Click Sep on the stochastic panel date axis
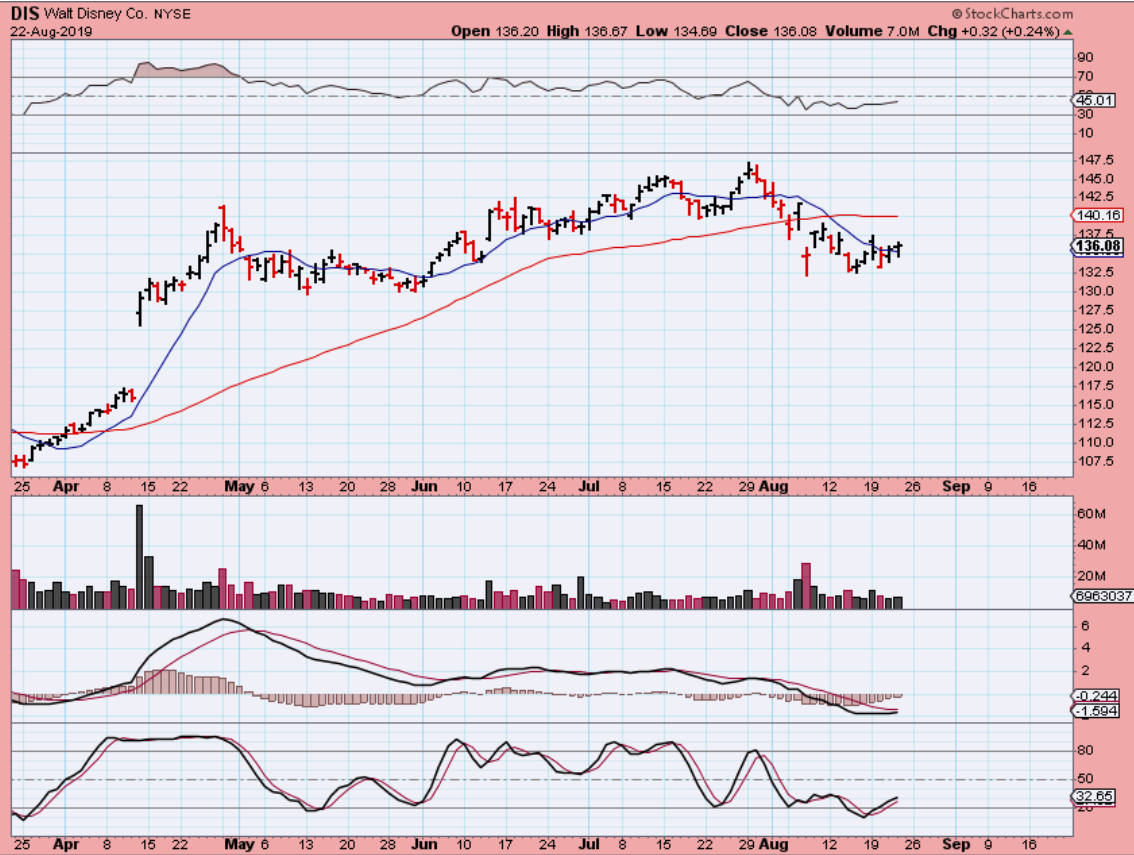Viewport: 1134px width, 855px height. [956, 844]
